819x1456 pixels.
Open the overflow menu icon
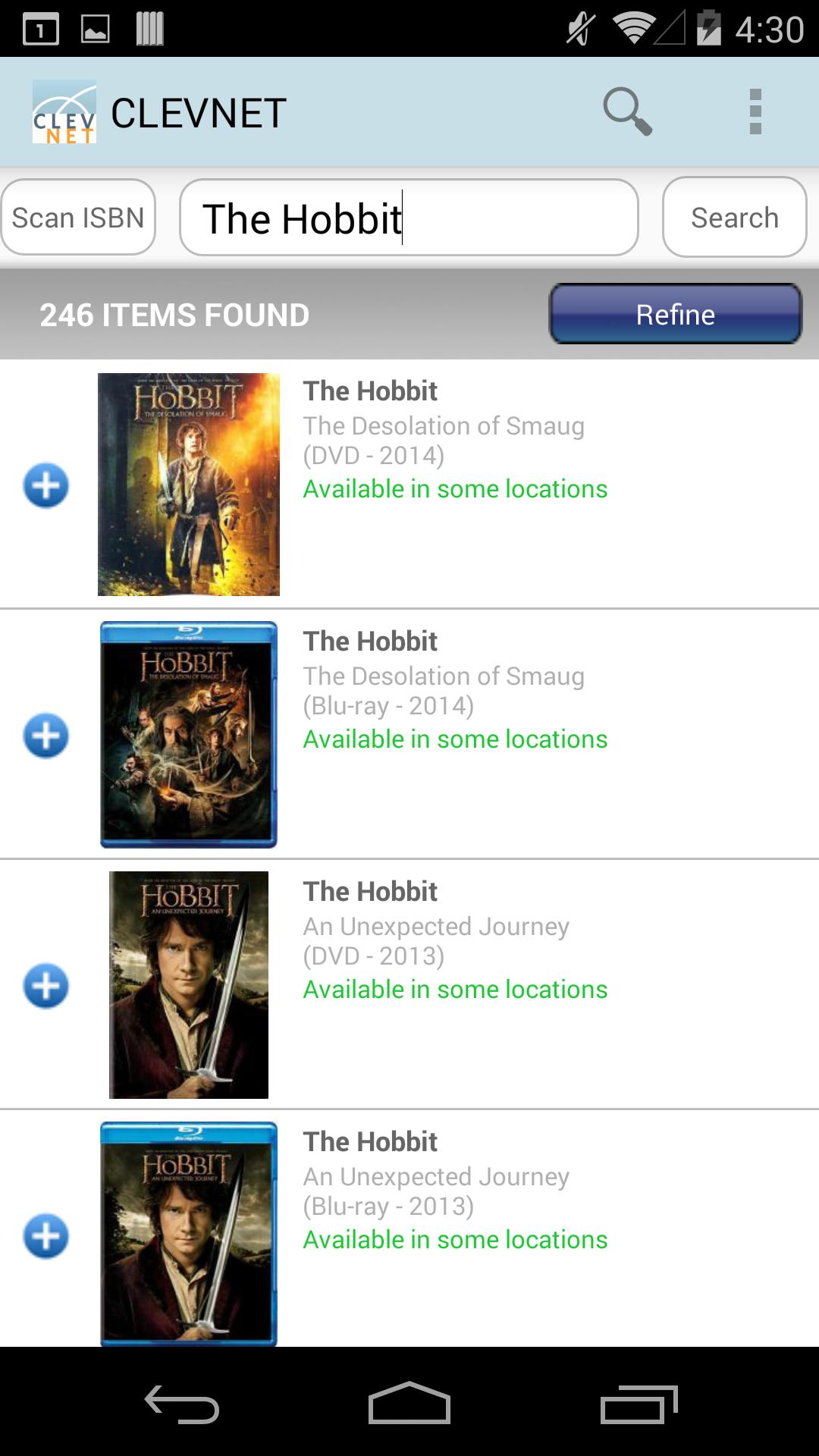click(x=755, y=111)
